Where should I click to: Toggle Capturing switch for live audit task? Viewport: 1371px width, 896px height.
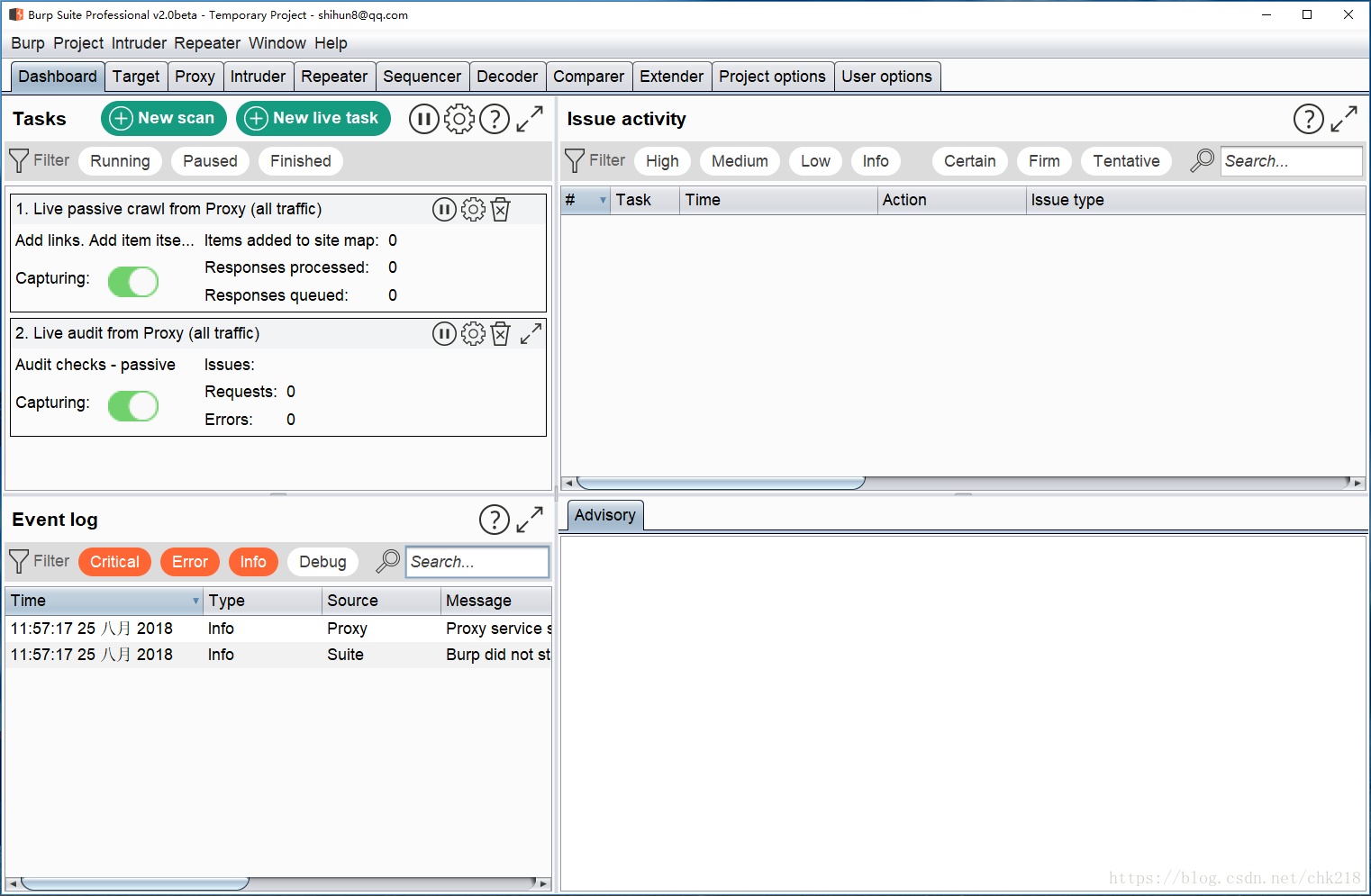(133, 405)
